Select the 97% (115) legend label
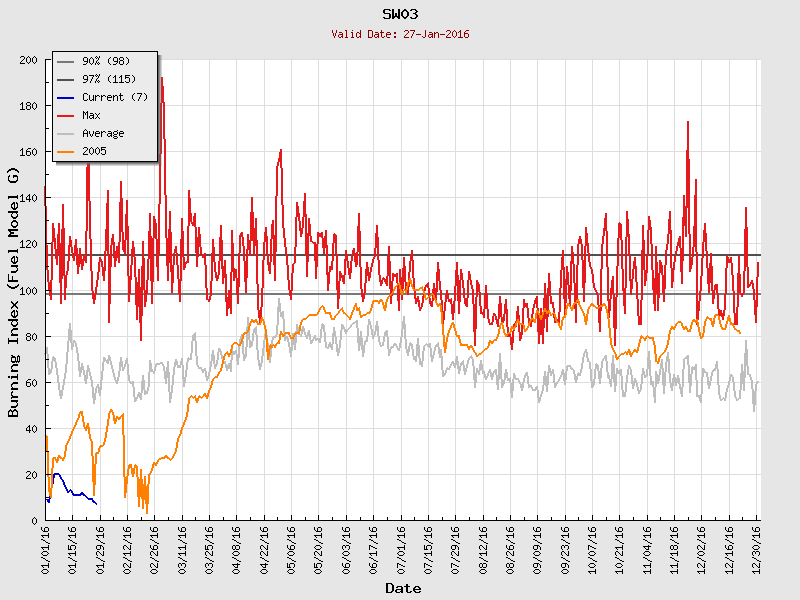This screenshot has width=800, height=600. (x=112, y=79)
